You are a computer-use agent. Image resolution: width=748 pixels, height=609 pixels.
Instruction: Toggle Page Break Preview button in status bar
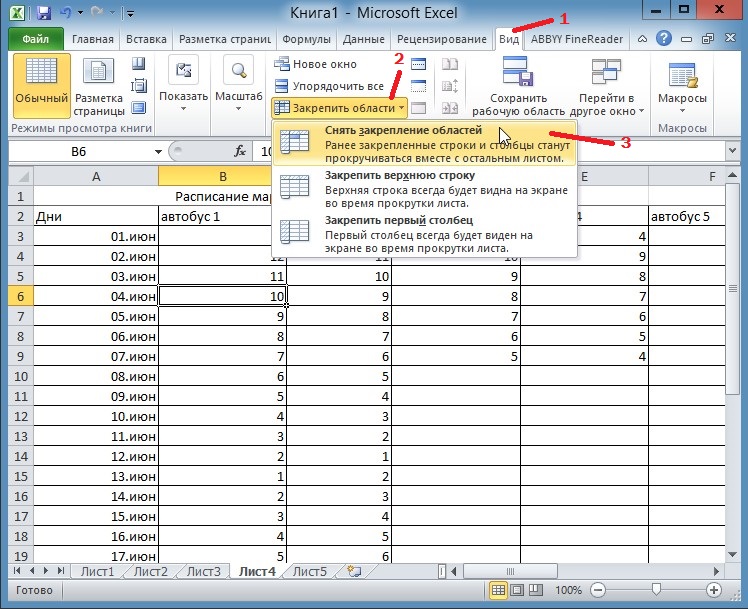(536, 590)
